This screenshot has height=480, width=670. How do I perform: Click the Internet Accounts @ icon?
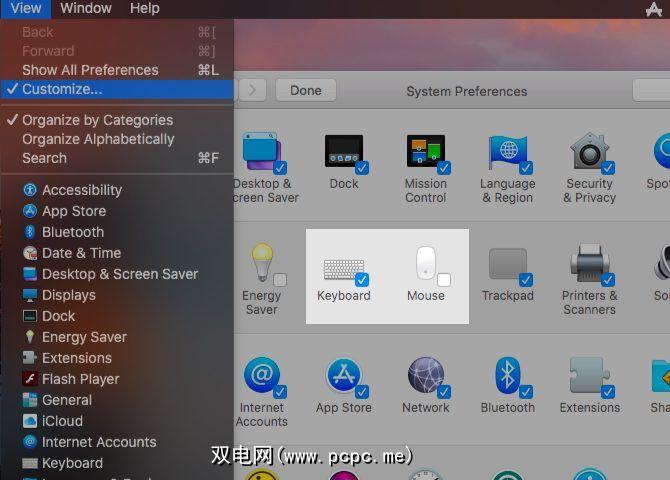pos(262,375)
